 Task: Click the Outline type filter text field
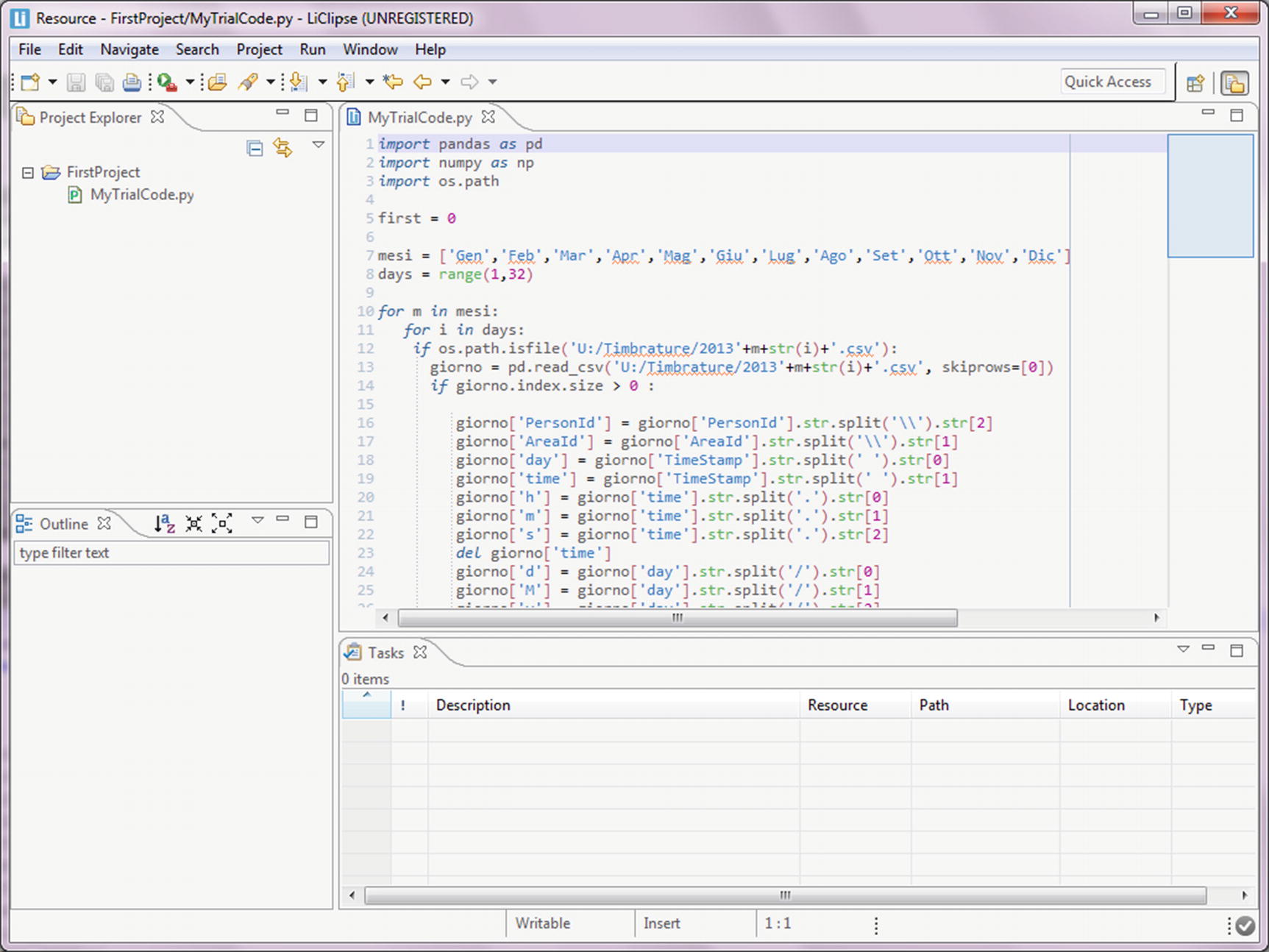click(x=171, y=553)
